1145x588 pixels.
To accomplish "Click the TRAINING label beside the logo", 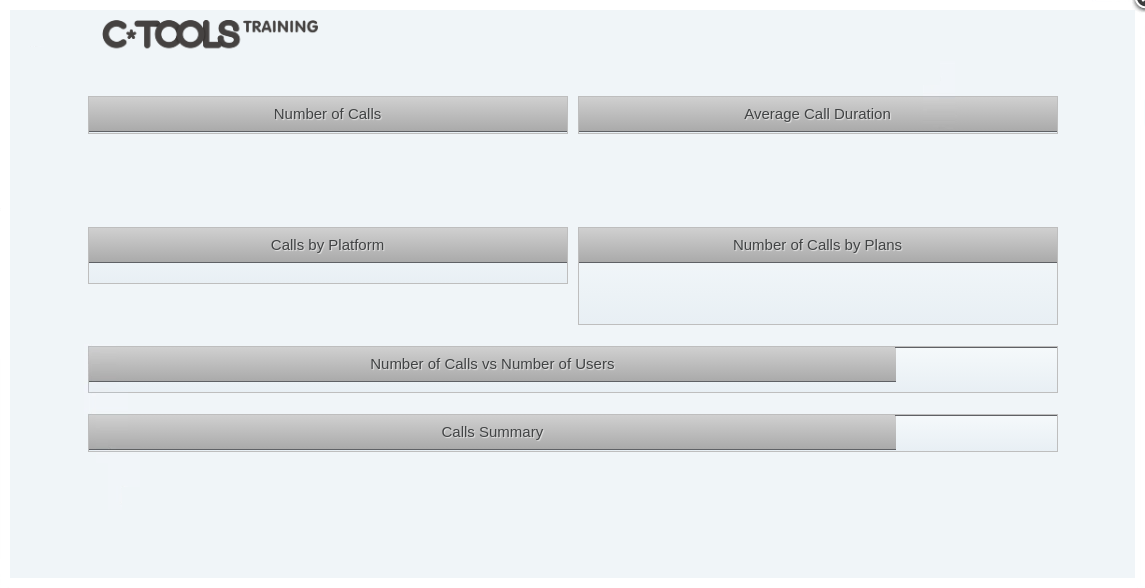I will (x=280, y=27).
